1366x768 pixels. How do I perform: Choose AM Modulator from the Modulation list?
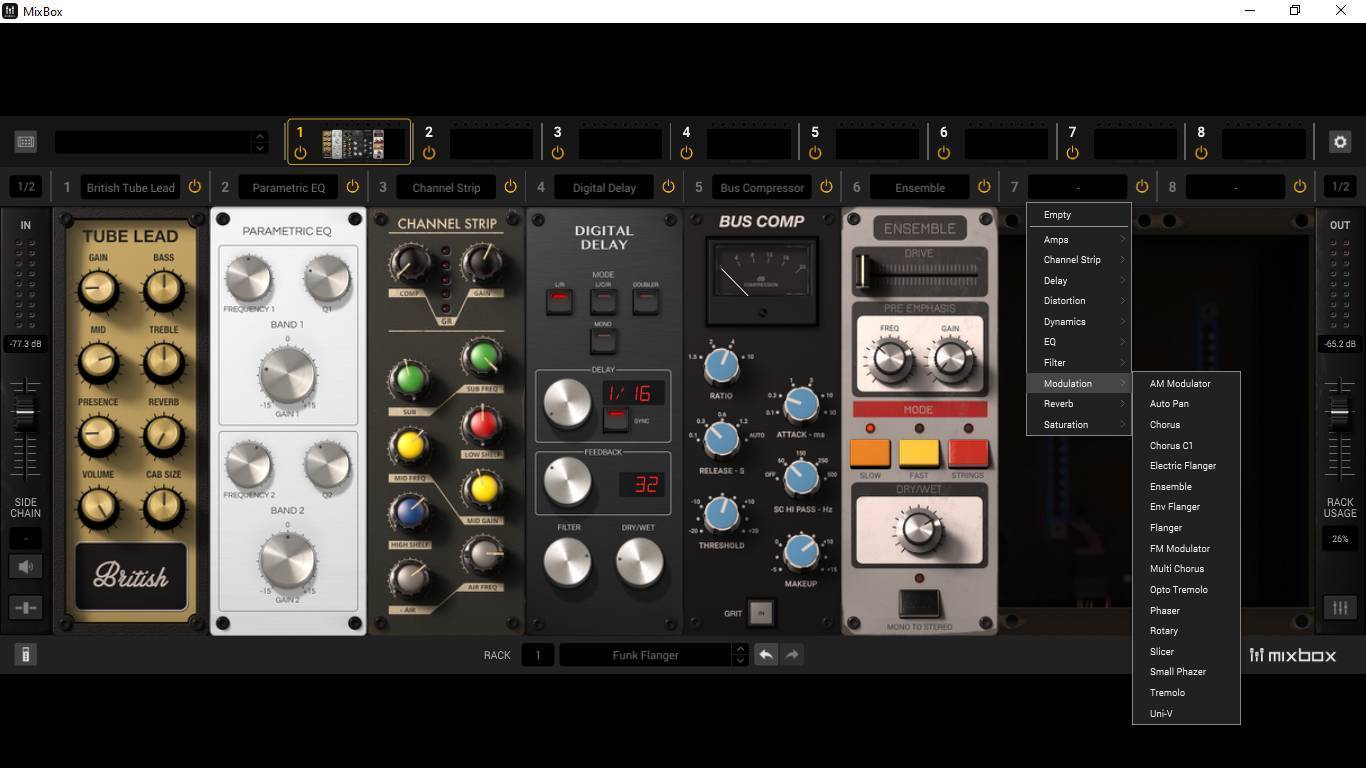click(x=1186, y=384)
